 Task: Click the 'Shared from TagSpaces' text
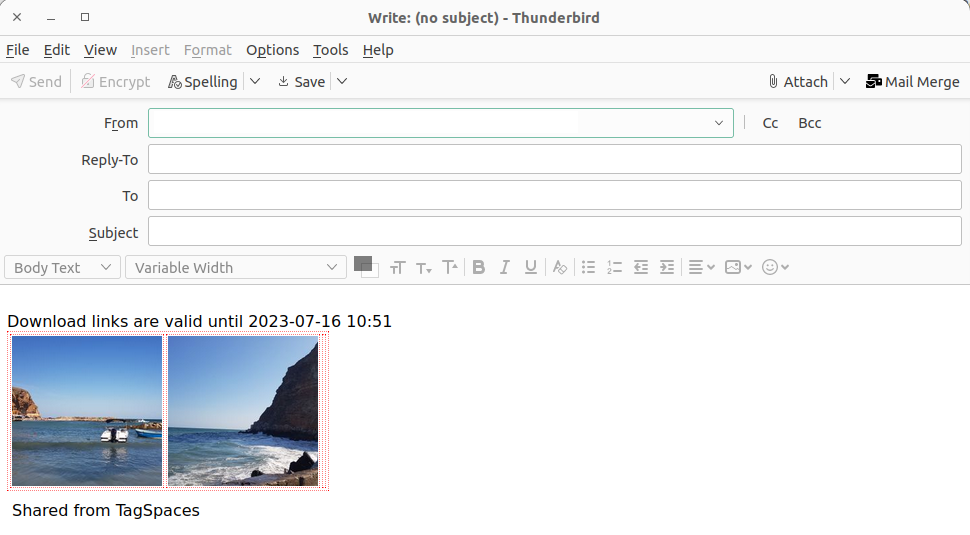point(106,510)
